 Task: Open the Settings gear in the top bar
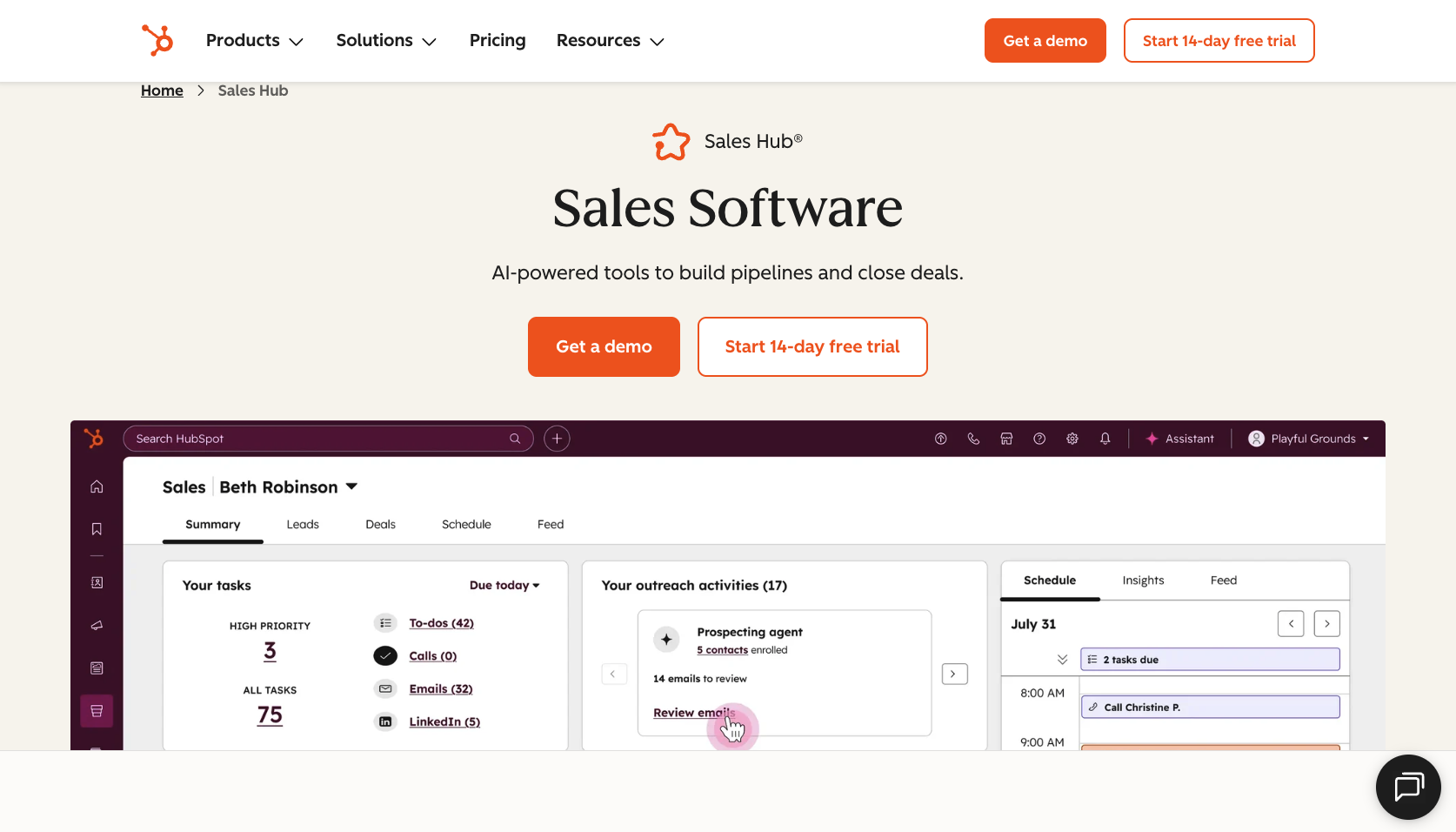[1072, 439]
